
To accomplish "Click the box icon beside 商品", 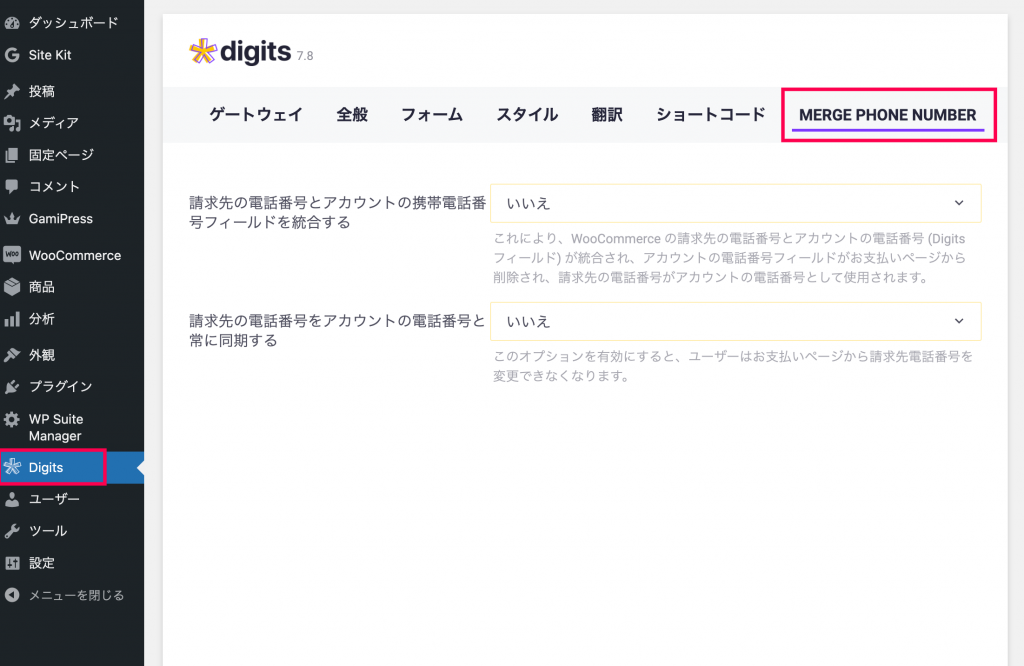I will (x=12, y=287).
